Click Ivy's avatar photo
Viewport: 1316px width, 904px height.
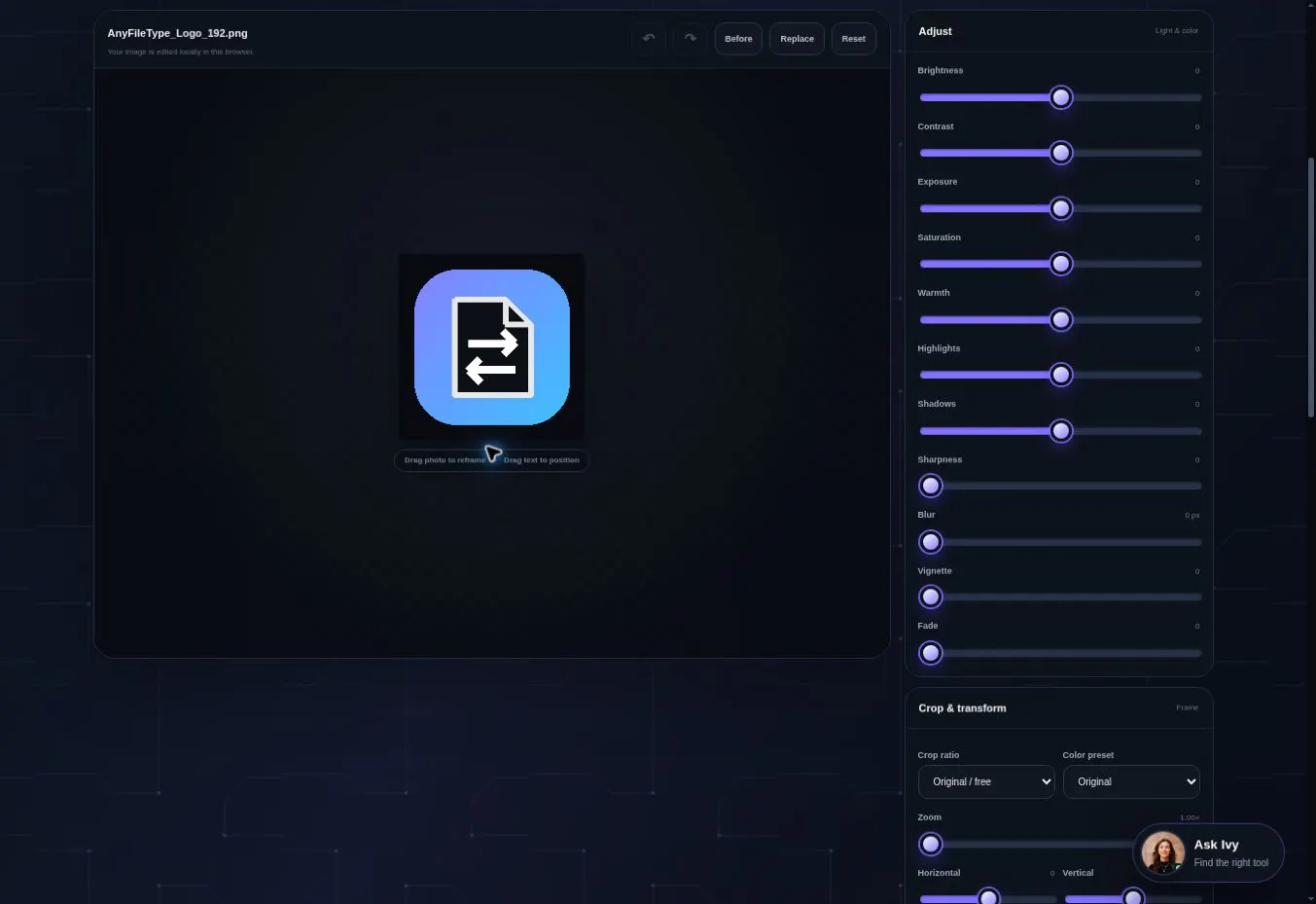pyautogui.click(x=1163, y=853)
